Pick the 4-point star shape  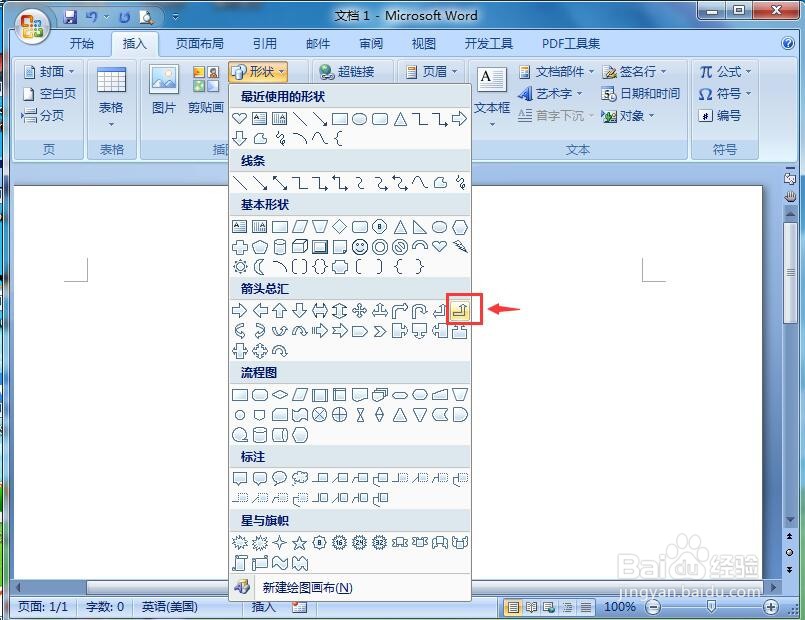280,542
